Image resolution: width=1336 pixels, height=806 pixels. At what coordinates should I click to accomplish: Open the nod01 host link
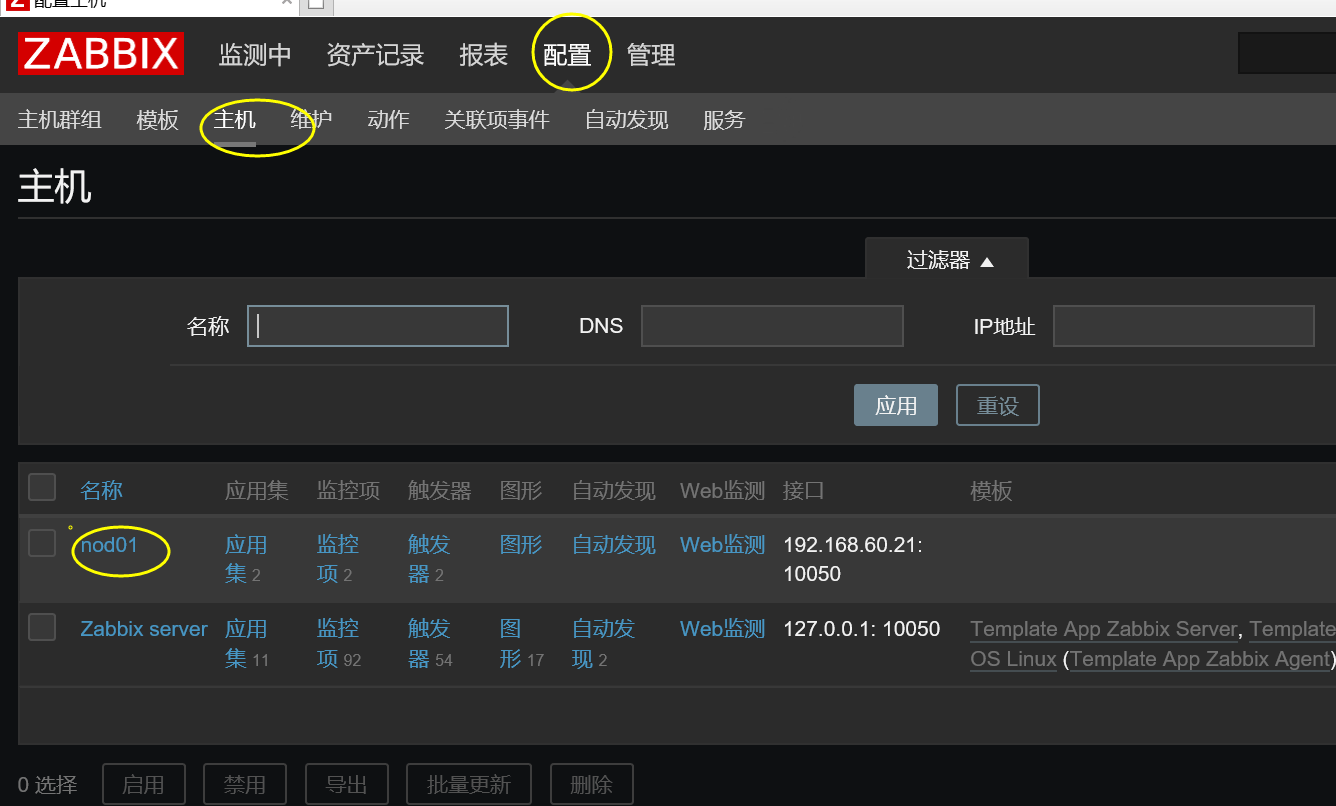click(x=109, y=545)
